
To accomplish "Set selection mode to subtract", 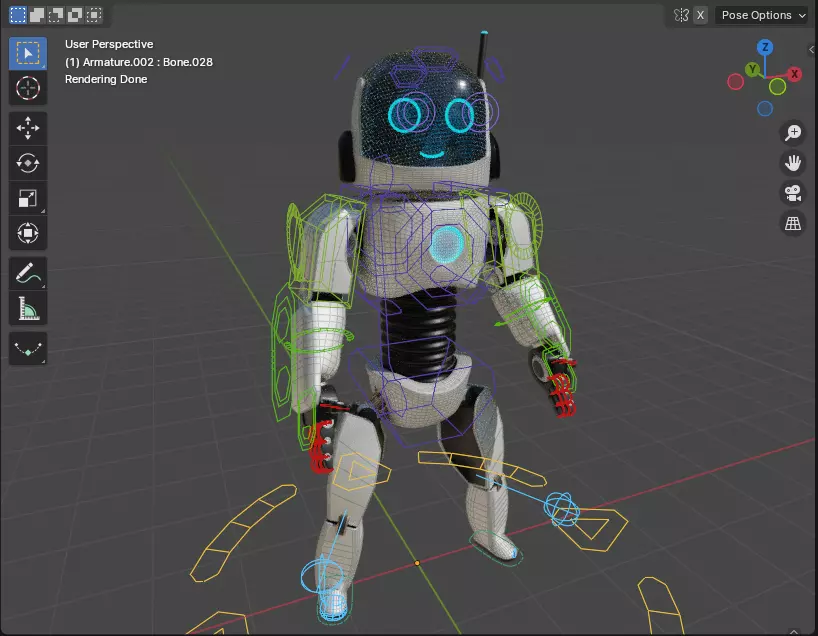I will coord(56,15).
